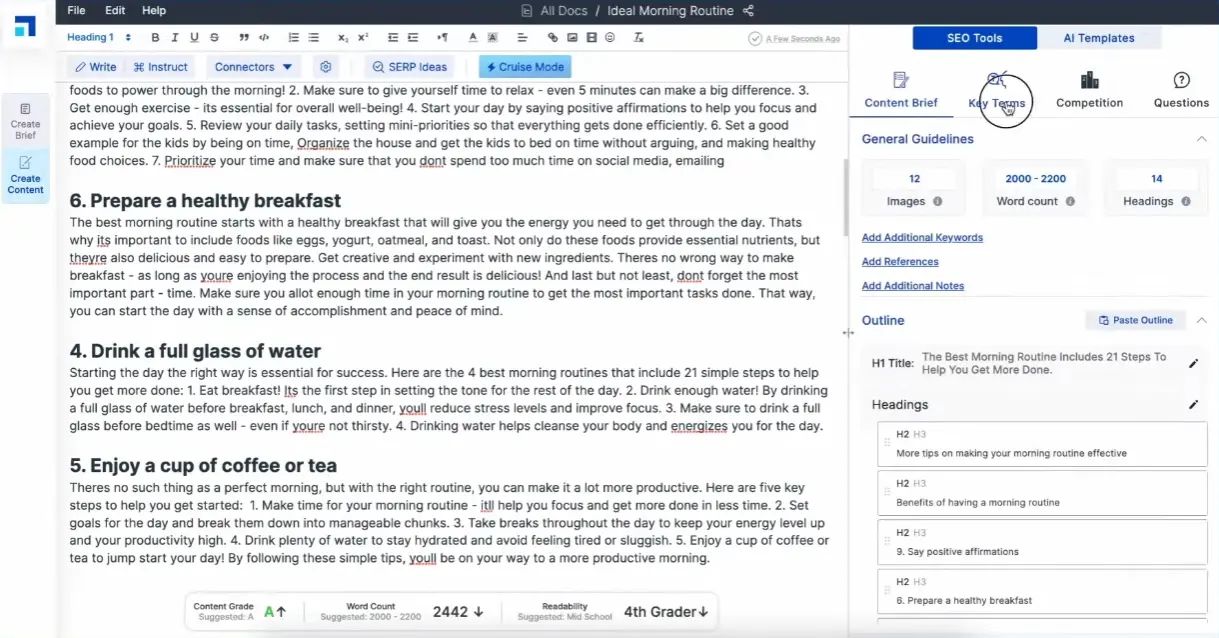
Task: Select the Content Brief tab
Action: (901, 91)
